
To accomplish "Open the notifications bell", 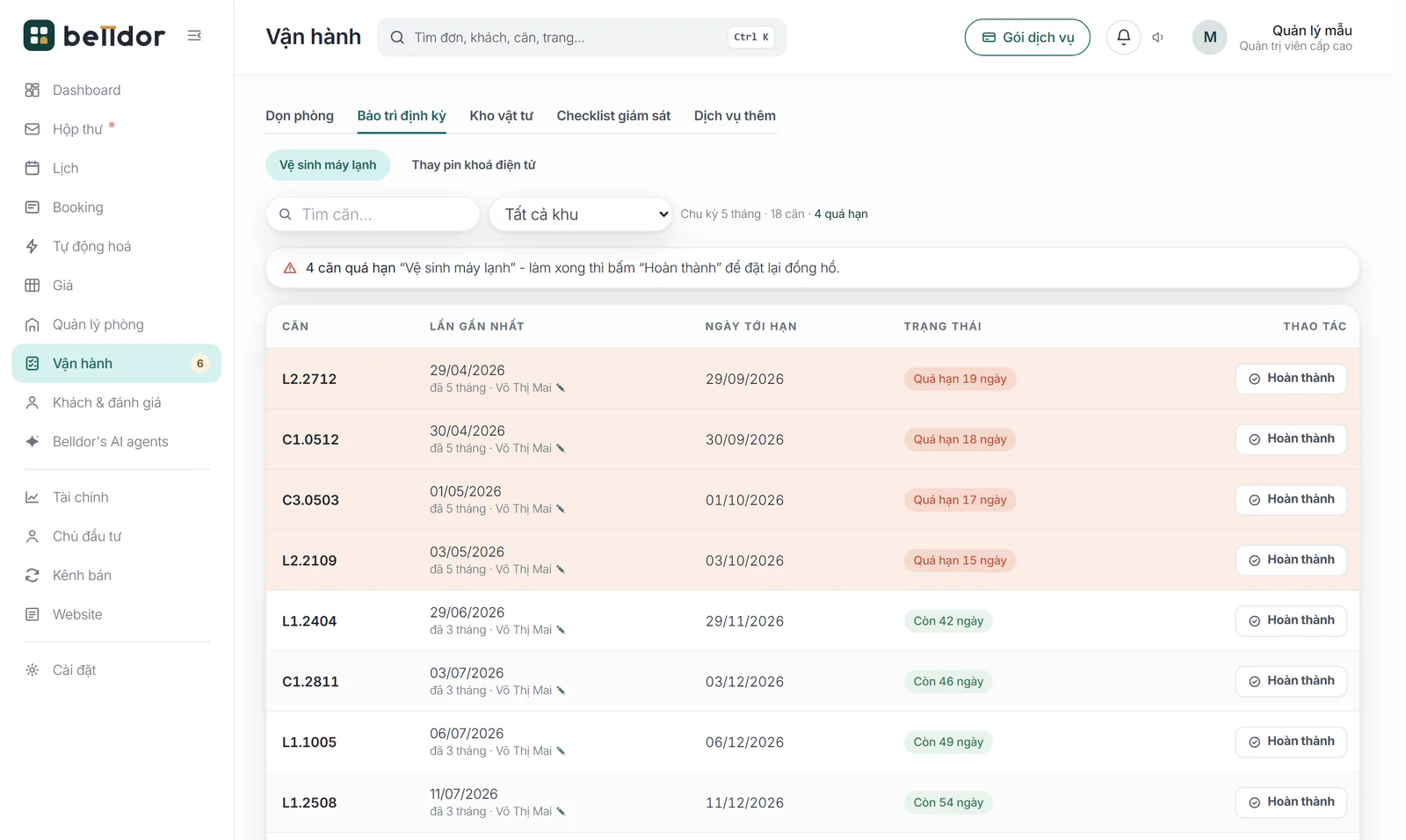I will [x=1123, y=37].
